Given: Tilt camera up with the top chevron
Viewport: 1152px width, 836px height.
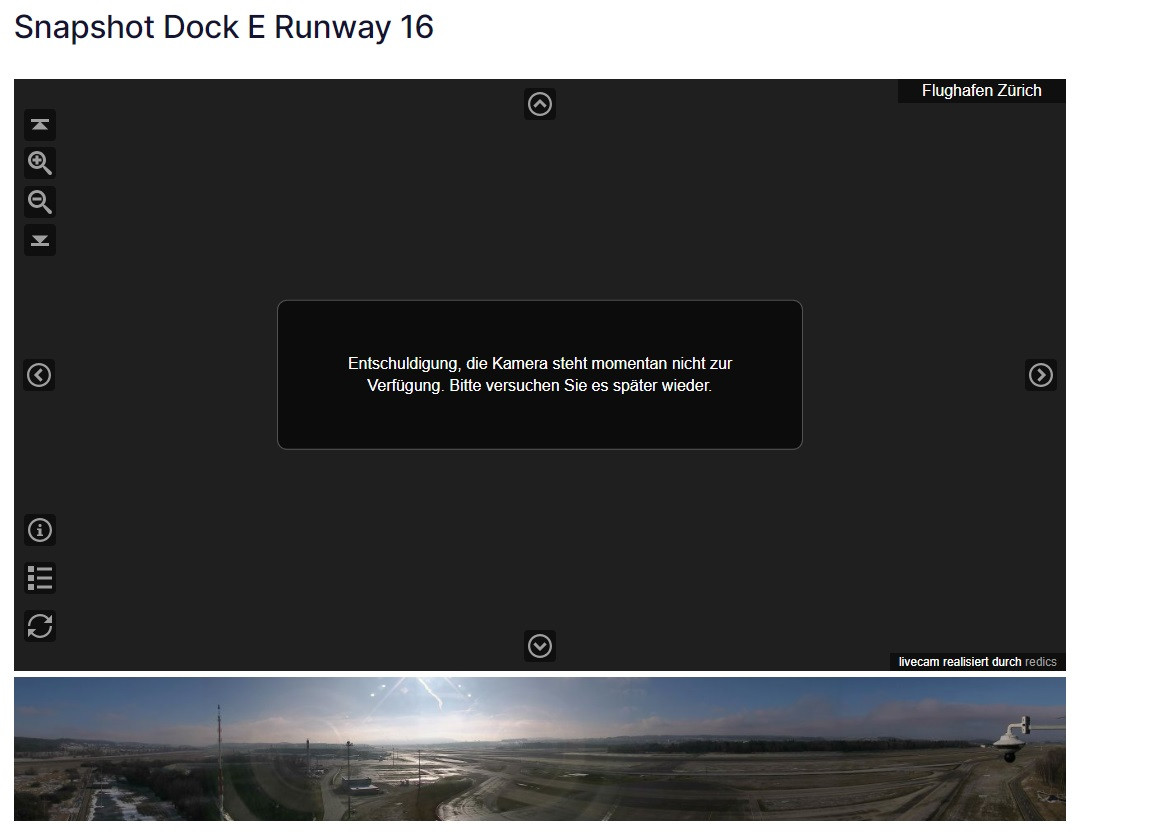Looking at the screenshot, I should pos(540,104).
